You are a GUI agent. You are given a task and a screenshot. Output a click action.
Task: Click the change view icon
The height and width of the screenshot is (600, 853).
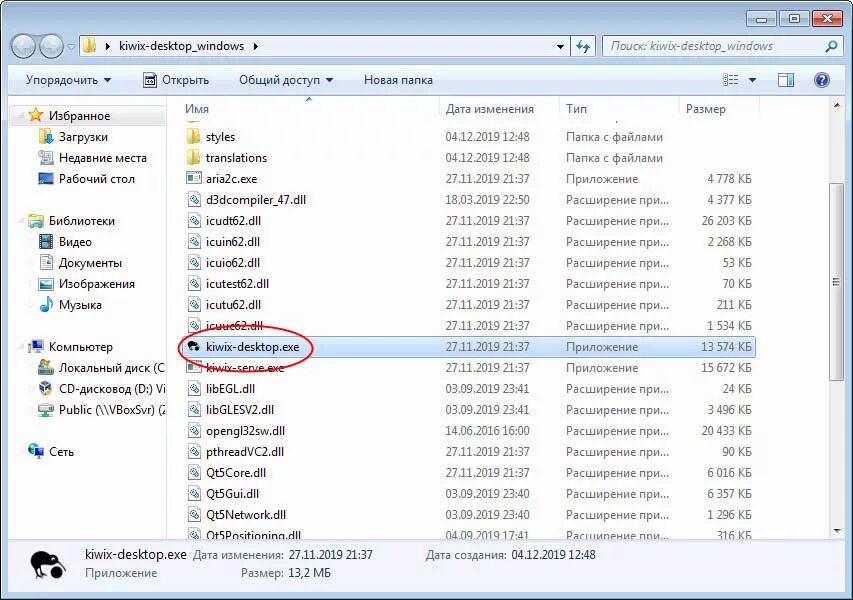click(731, 80)
